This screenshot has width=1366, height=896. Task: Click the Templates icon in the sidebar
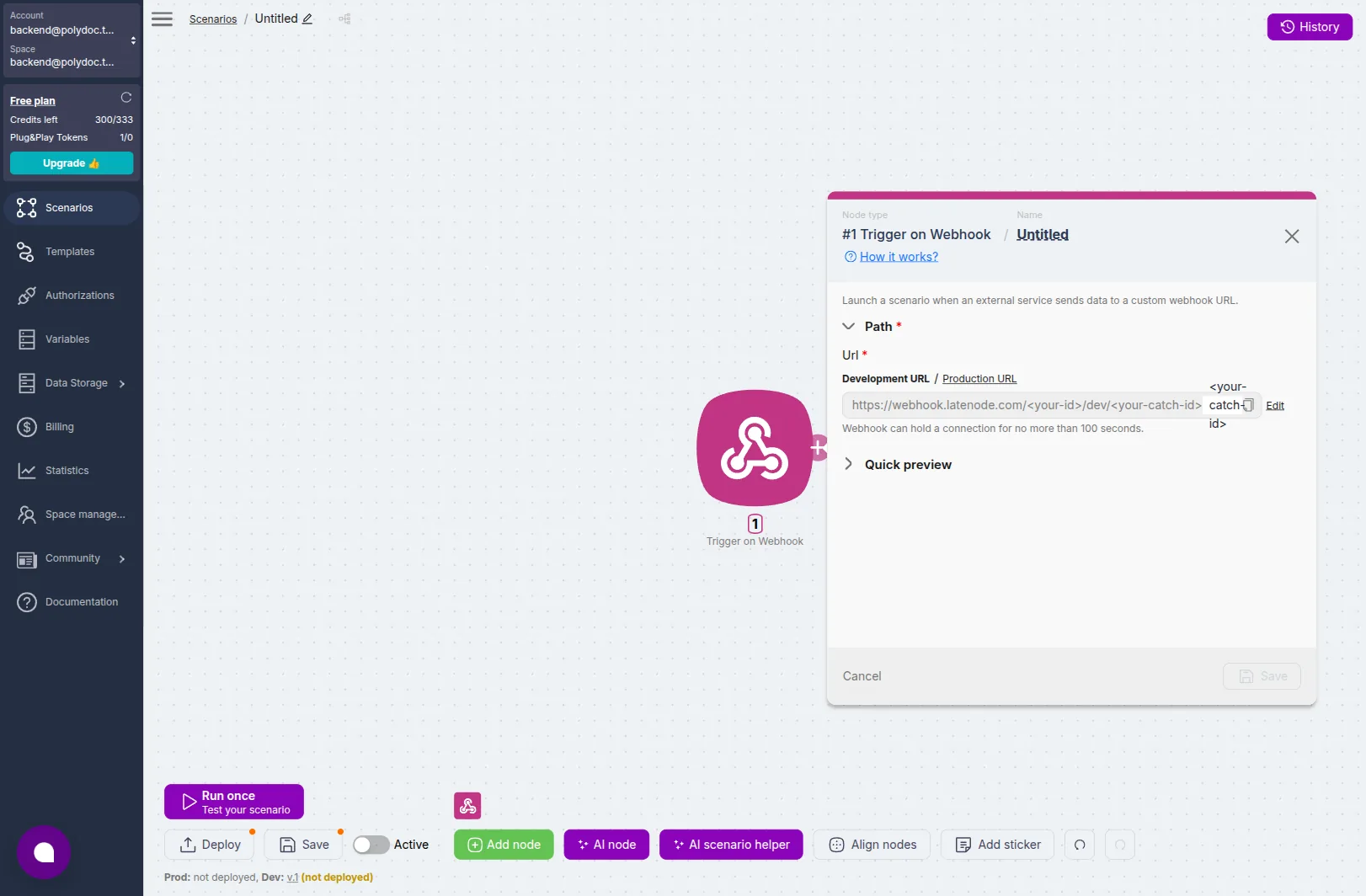(26, 252)
